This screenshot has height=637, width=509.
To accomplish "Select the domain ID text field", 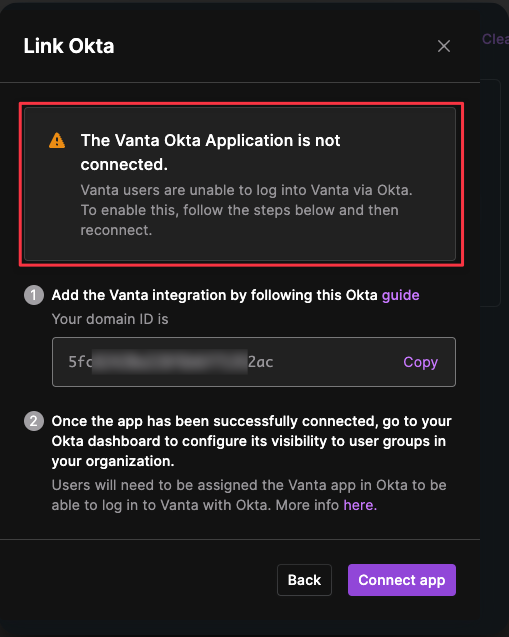I will tap(254, 362).
